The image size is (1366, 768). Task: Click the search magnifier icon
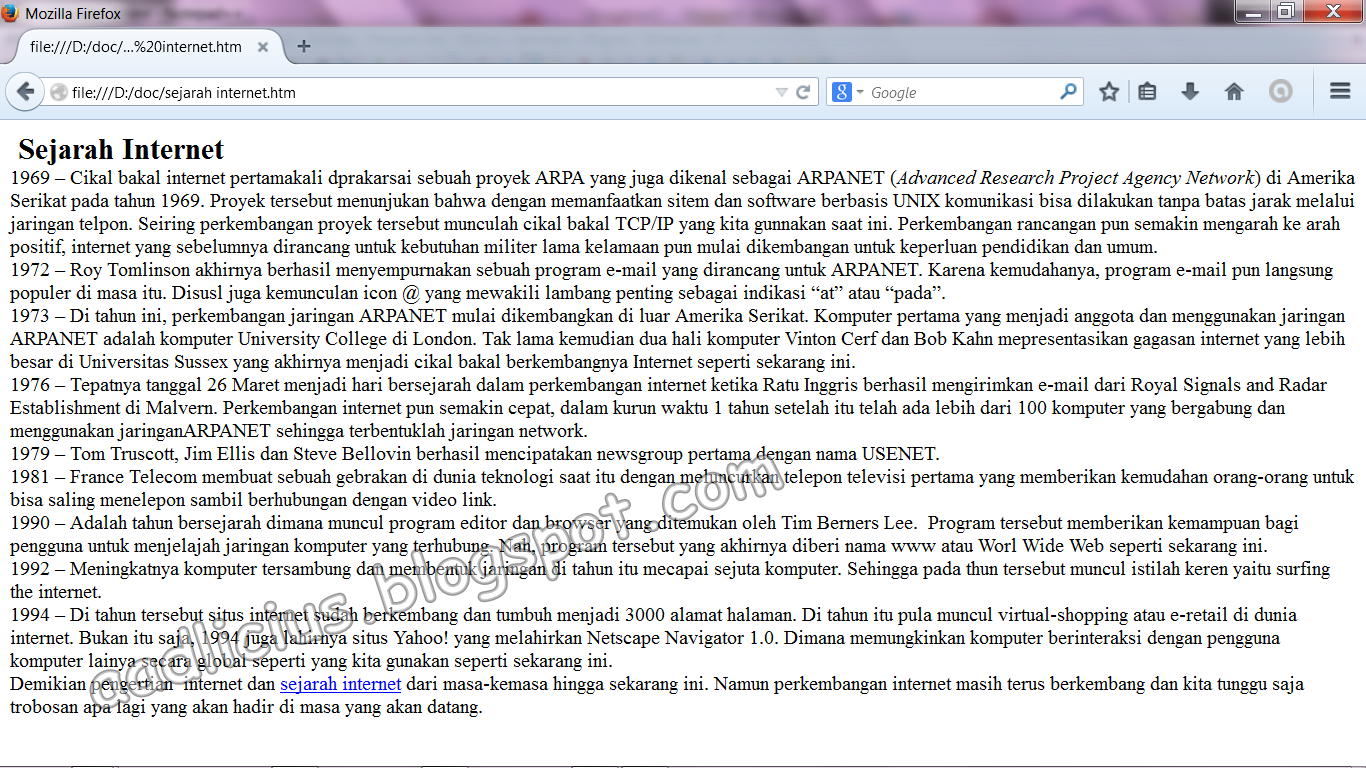tap(1069, 92)
